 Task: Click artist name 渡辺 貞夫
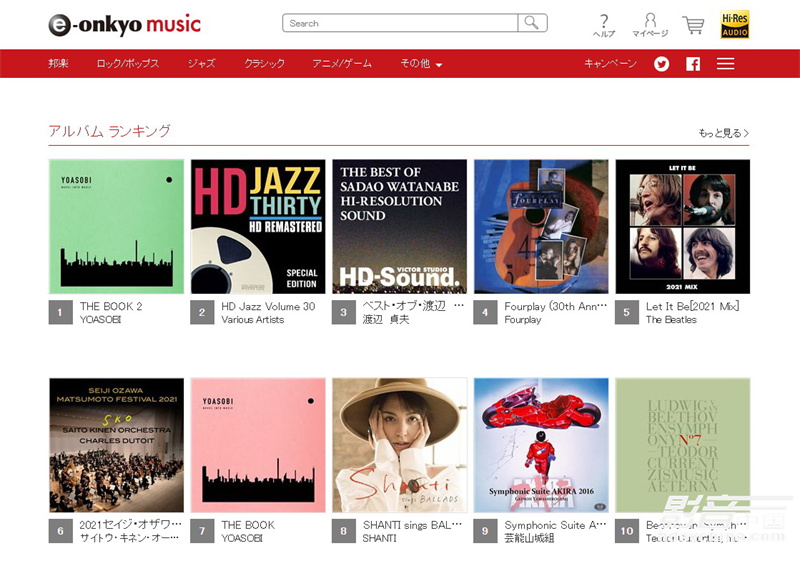[x=386, y=320]
